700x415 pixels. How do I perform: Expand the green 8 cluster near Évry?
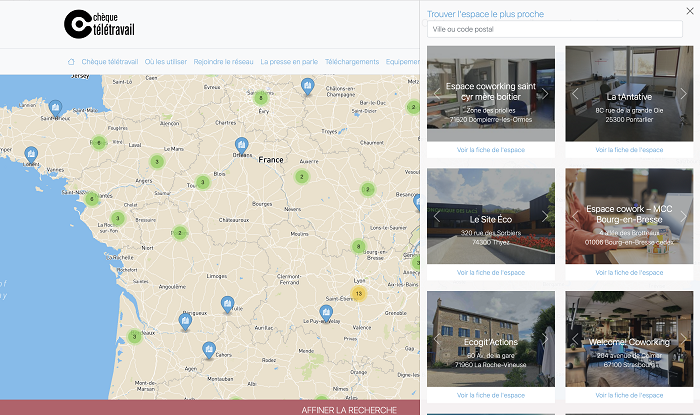(261, 98)
